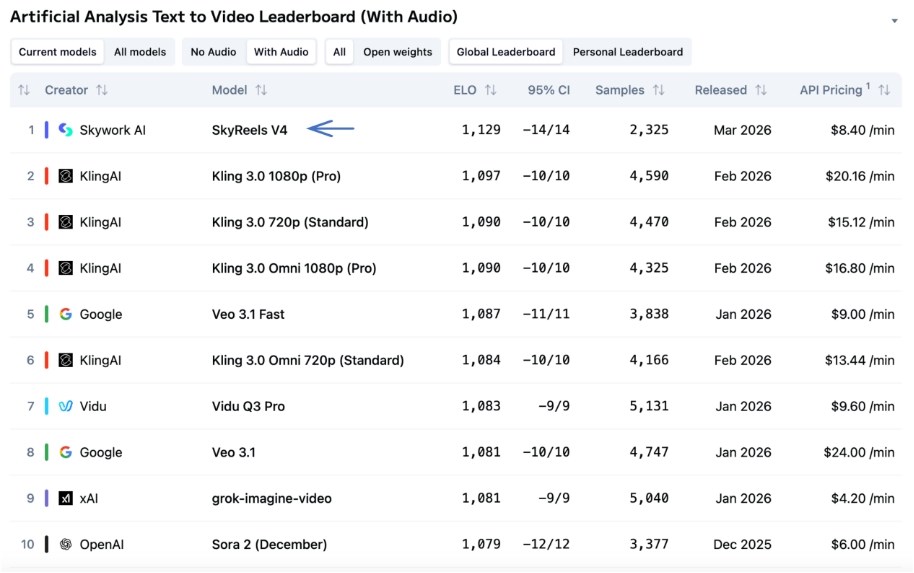Click the Skywork AI logo icon

click(66, 130)
